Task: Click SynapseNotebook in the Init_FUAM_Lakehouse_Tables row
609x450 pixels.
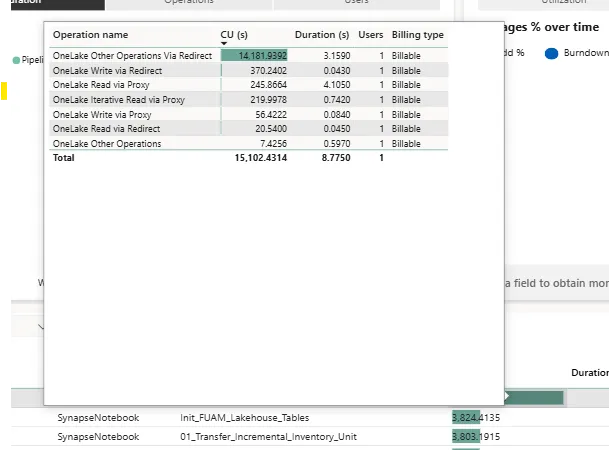Action: [x=98, y=418]
